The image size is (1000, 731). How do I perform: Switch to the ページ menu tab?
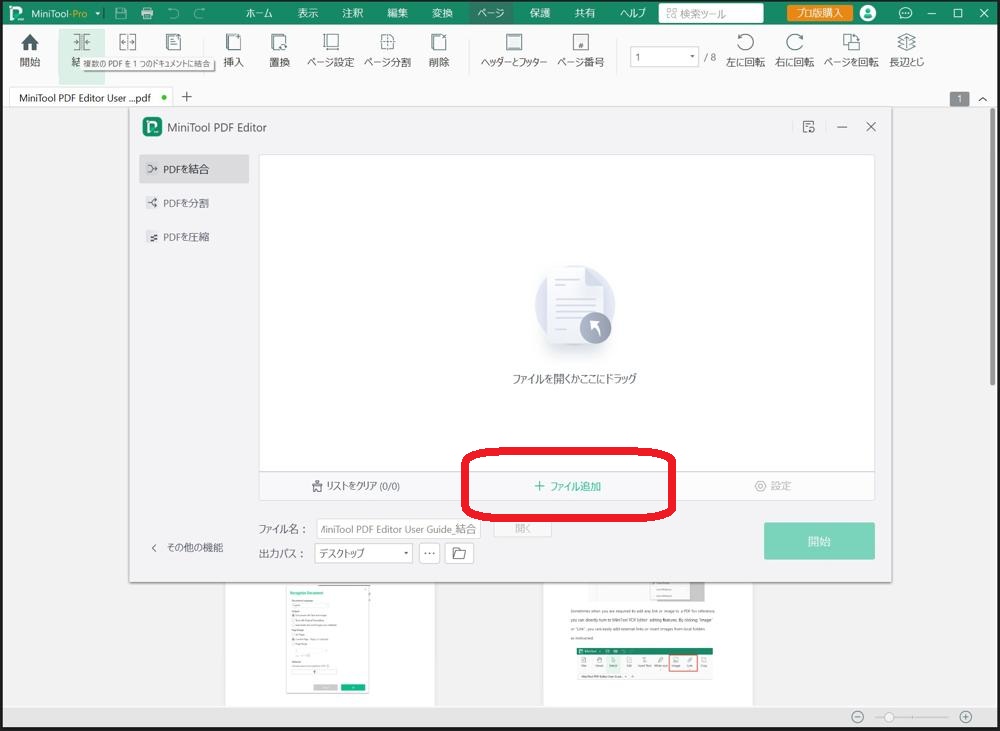coord(490,13)
